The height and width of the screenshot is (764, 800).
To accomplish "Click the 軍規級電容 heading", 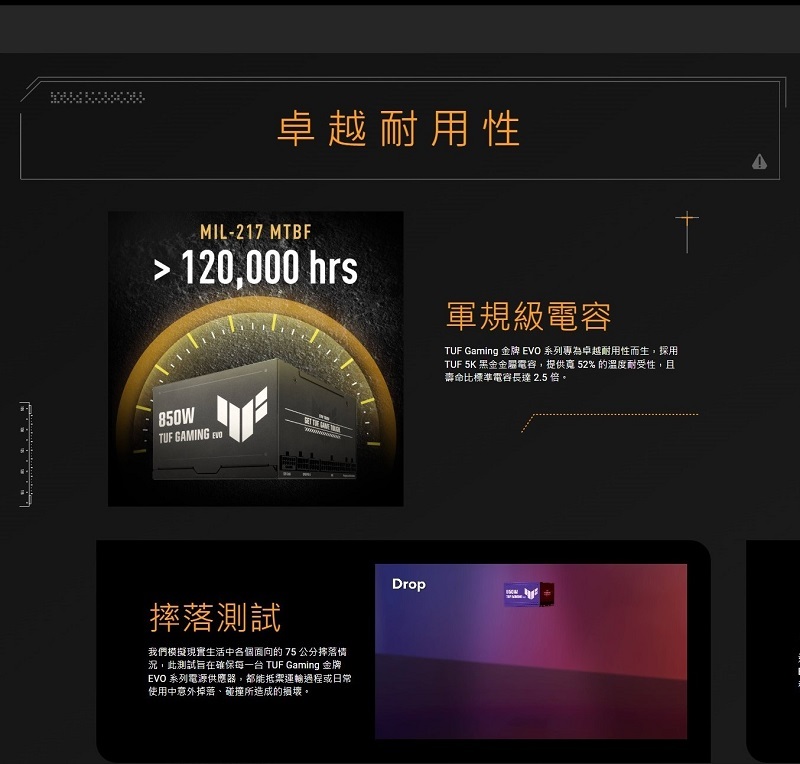I will click(x=527, y=317).
